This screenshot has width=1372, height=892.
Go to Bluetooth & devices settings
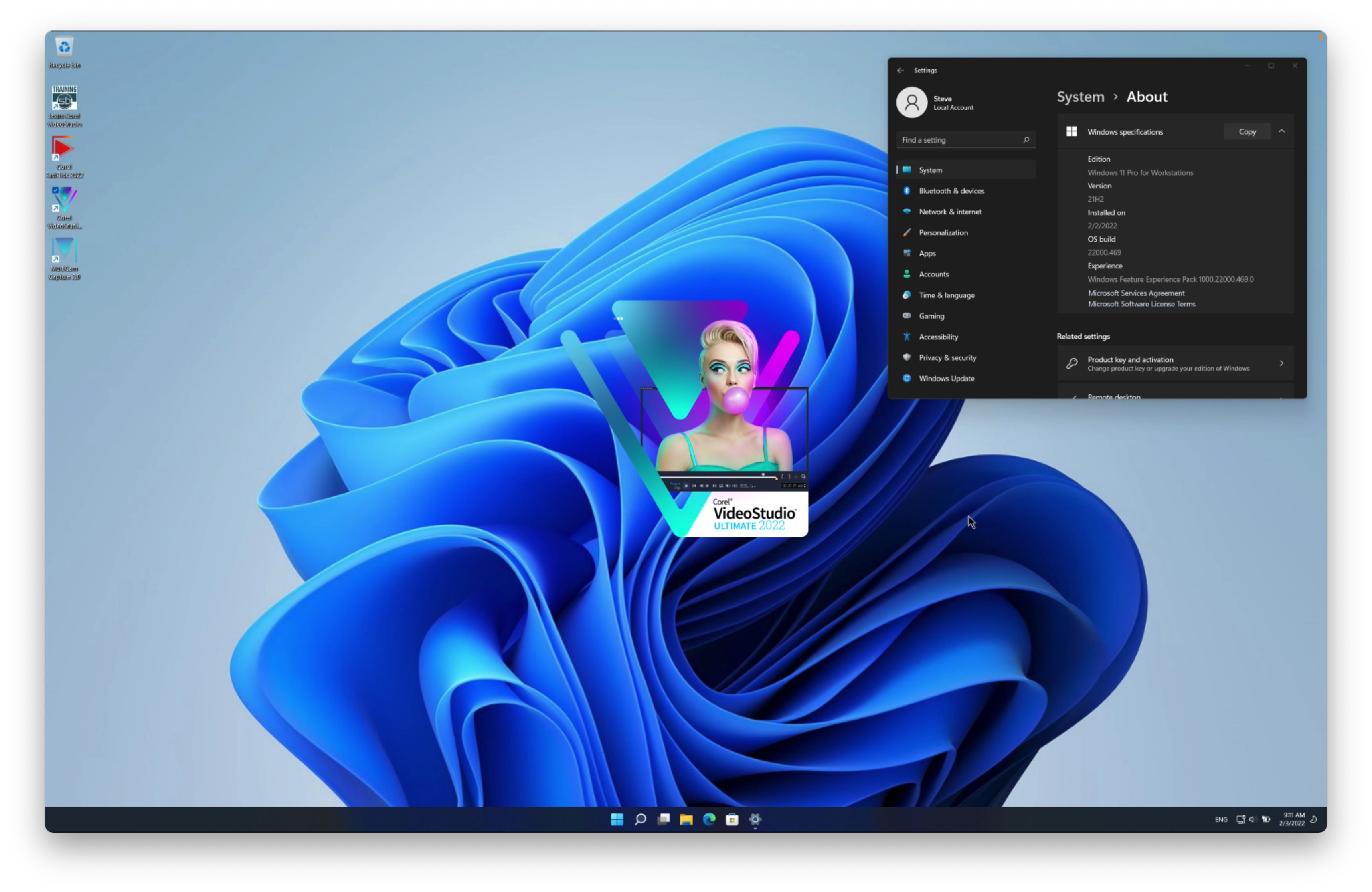point(951,191)
